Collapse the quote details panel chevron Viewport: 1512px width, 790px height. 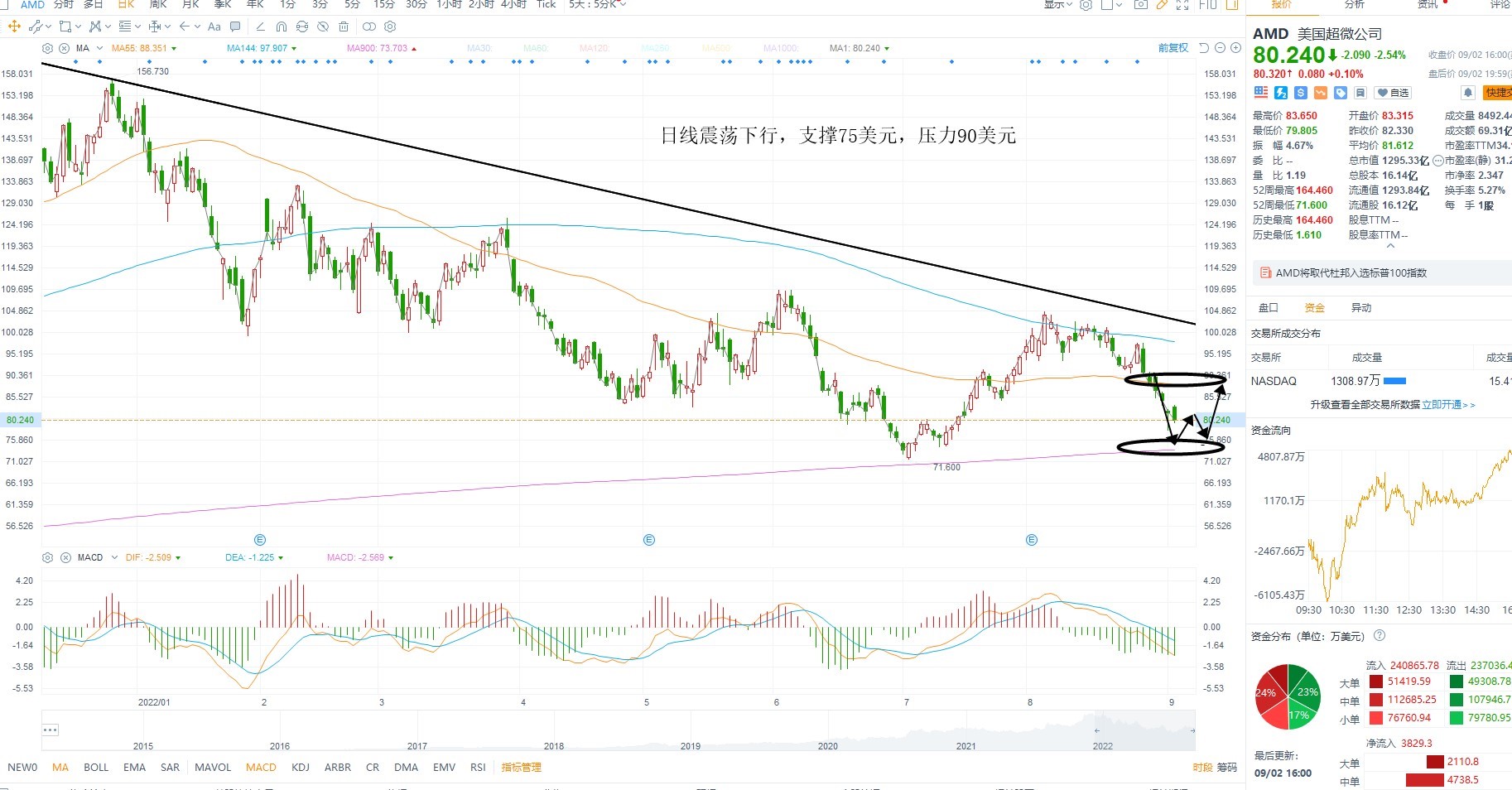(1390, 246)
